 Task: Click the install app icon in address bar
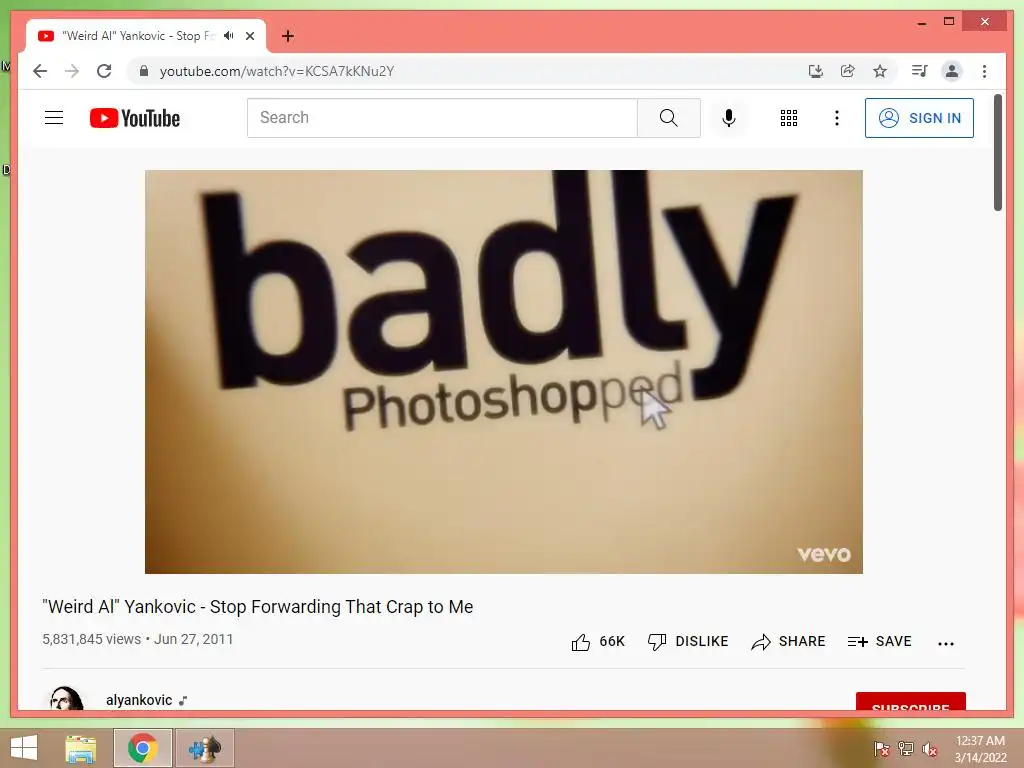click(815, 71)
